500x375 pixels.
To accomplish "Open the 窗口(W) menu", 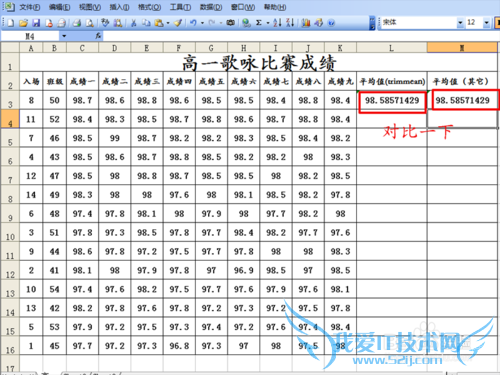I will click(243, 7).
